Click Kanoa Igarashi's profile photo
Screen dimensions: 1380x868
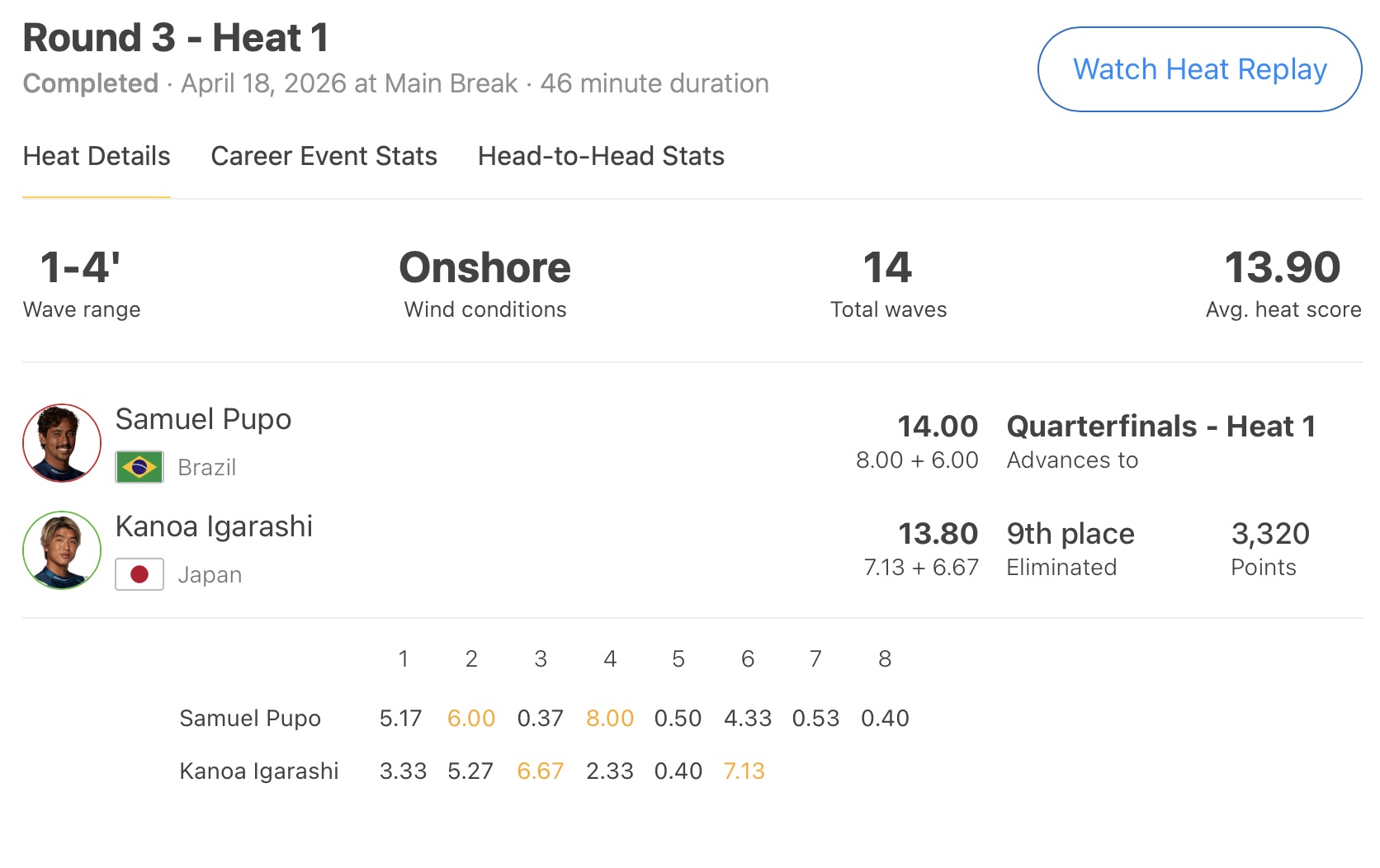pos(62,550)
